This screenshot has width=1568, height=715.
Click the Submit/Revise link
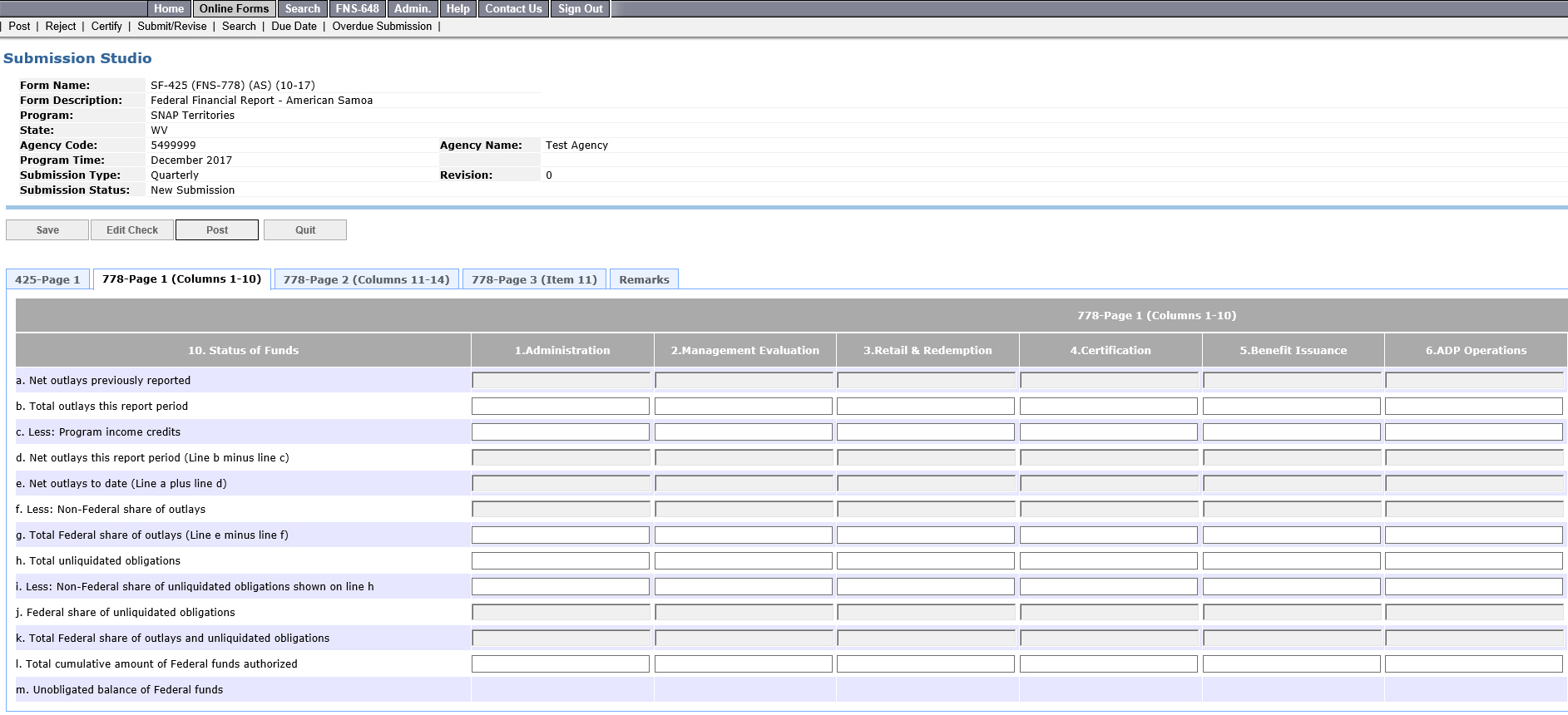tap(172, 27)
